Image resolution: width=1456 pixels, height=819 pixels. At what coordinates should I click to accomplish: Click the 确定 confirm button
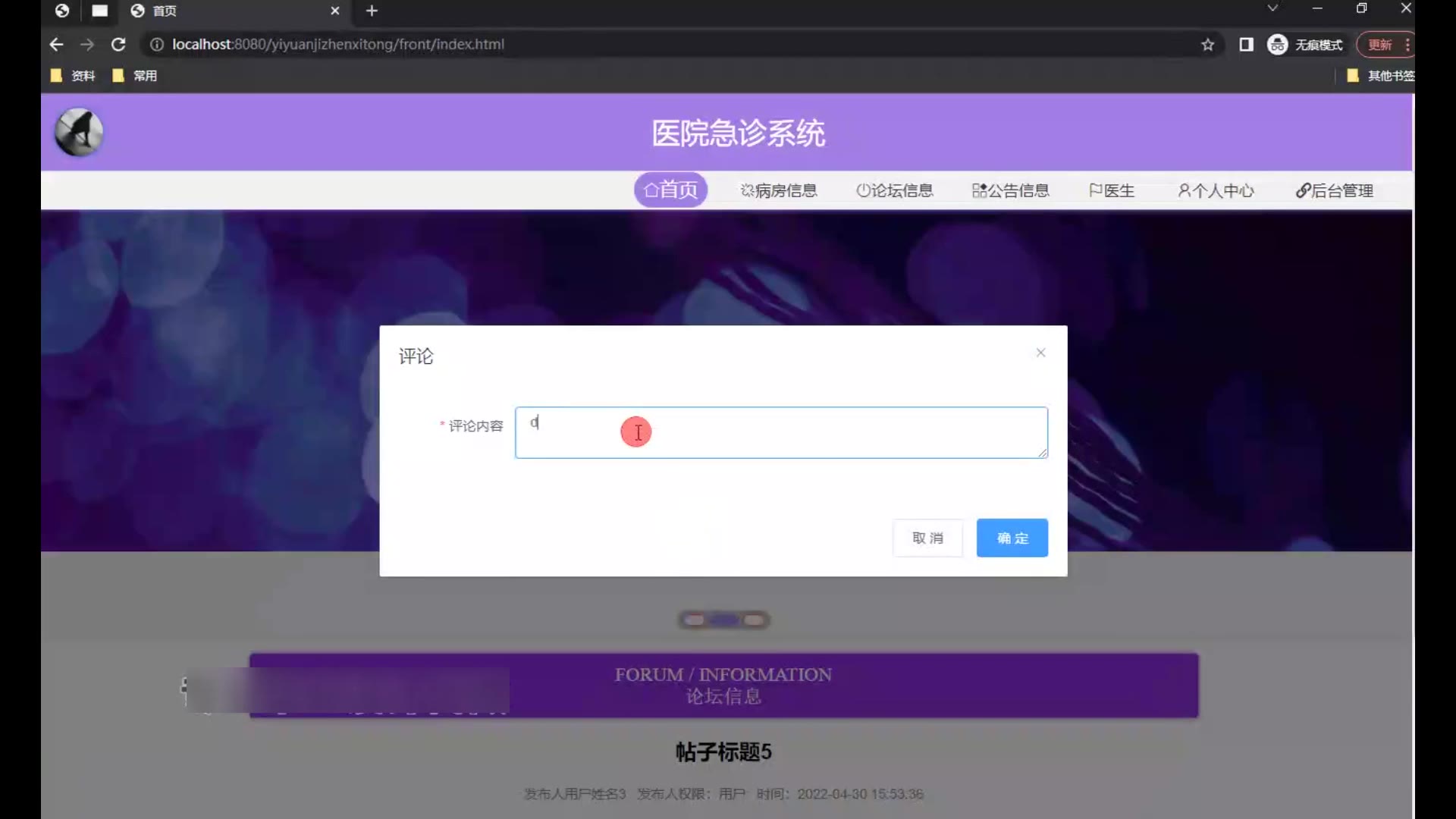1012,538
